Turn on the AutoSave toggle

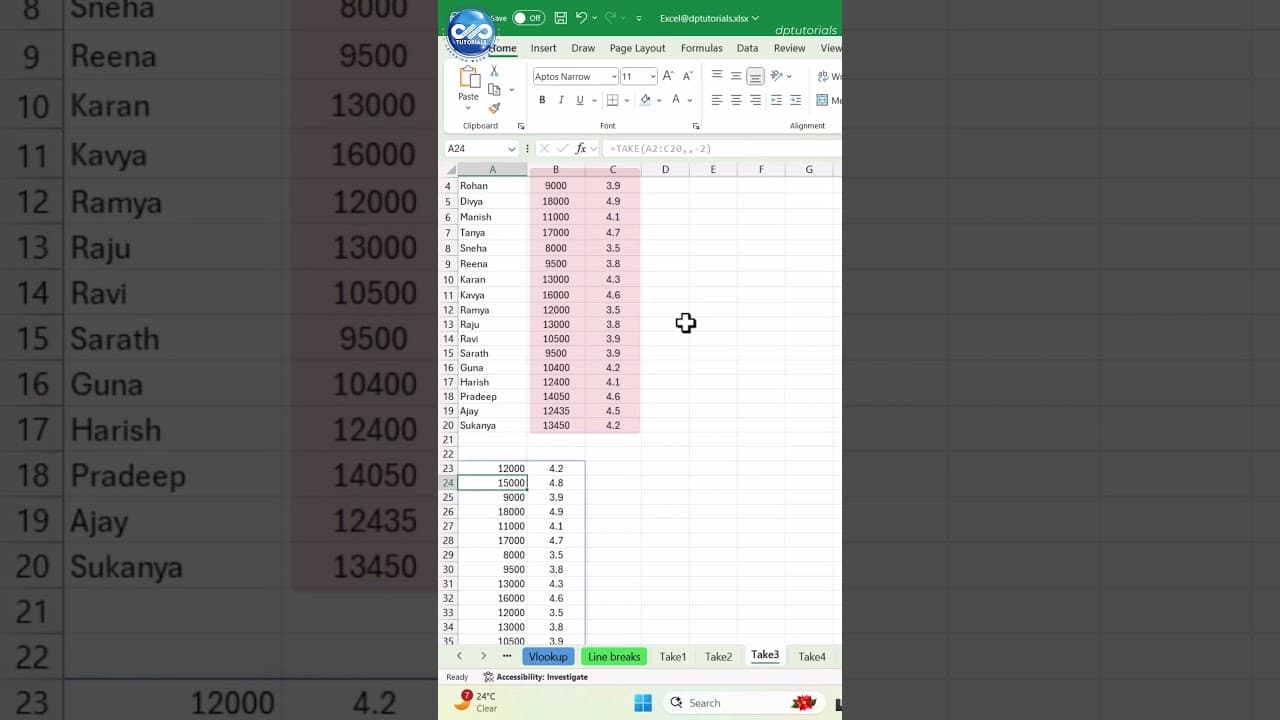coord(527,17)
